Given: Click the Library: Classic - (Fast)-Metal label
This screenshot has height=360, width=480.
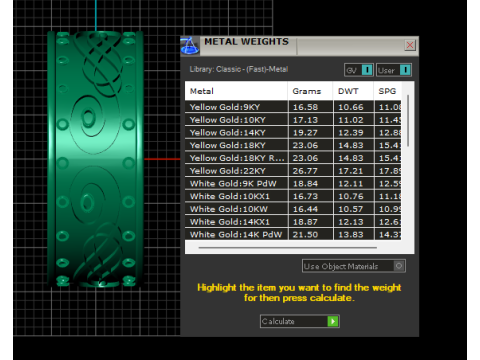Looking at the screenshot, I should [x=239, y=69].
